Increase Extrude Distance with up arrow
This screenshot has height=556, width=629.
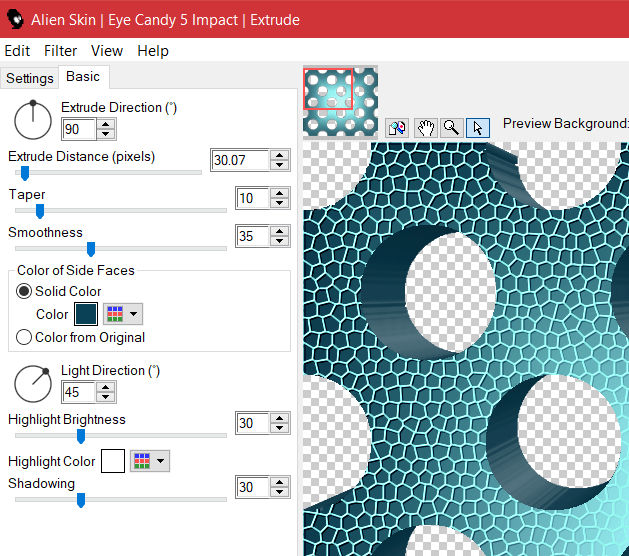(x=280, y=155)
